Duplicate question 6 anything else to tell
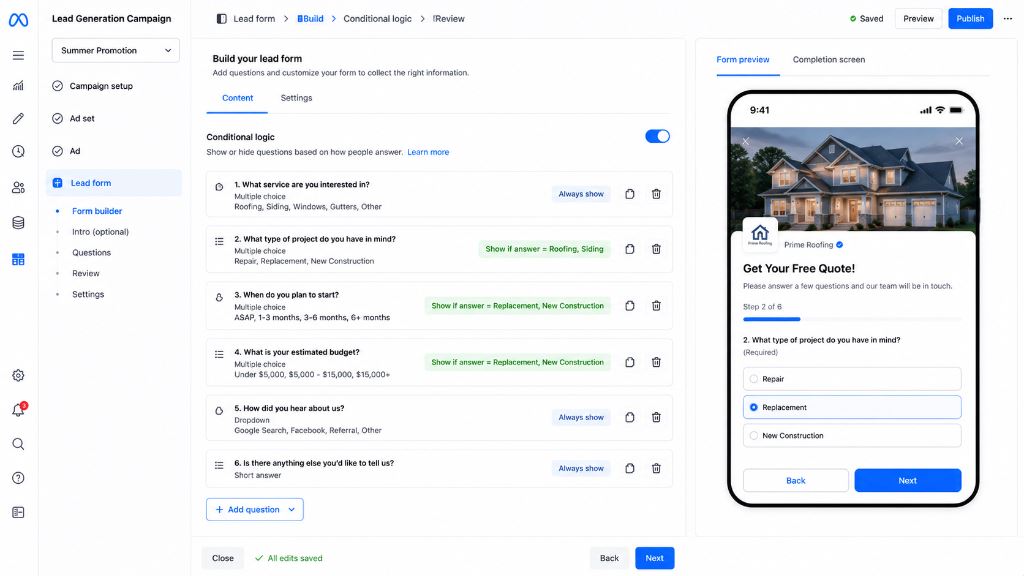This screenshot has height=576, width=1024. (x=630, y=468)
